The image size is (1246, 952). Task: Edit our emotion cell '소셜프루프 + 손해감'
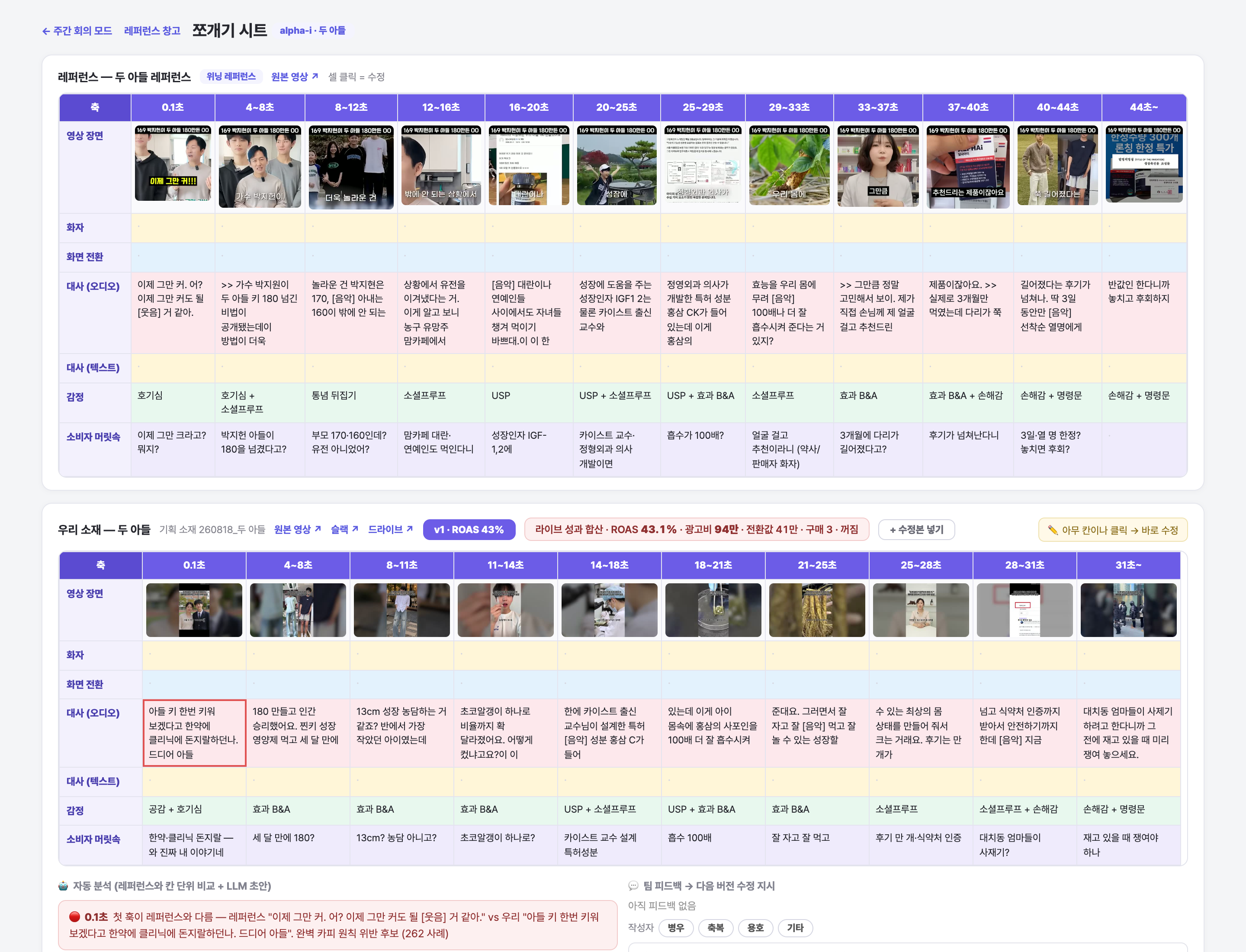(x=1024, y=810)
